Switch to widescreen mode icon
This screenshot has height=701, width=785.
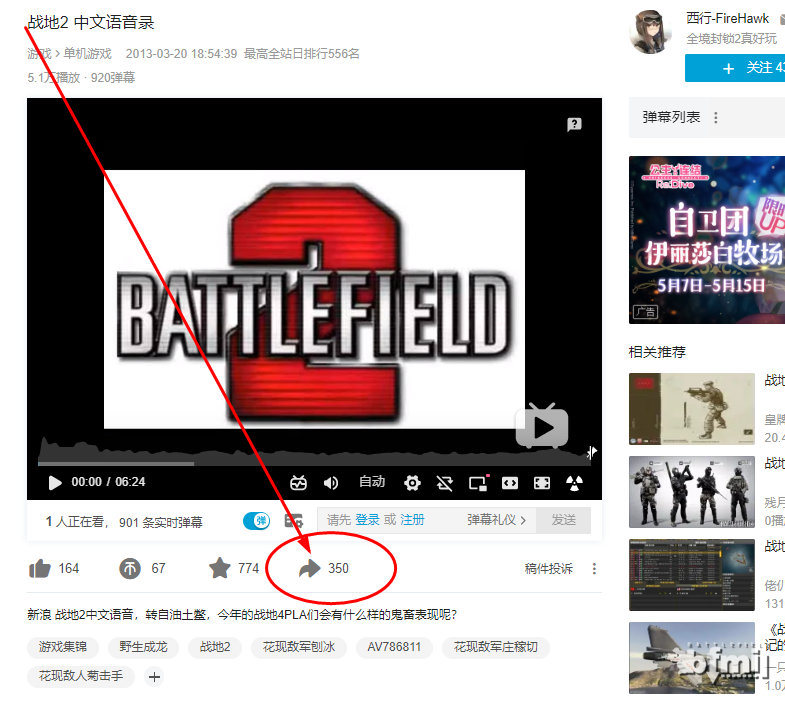click(510, 483)
